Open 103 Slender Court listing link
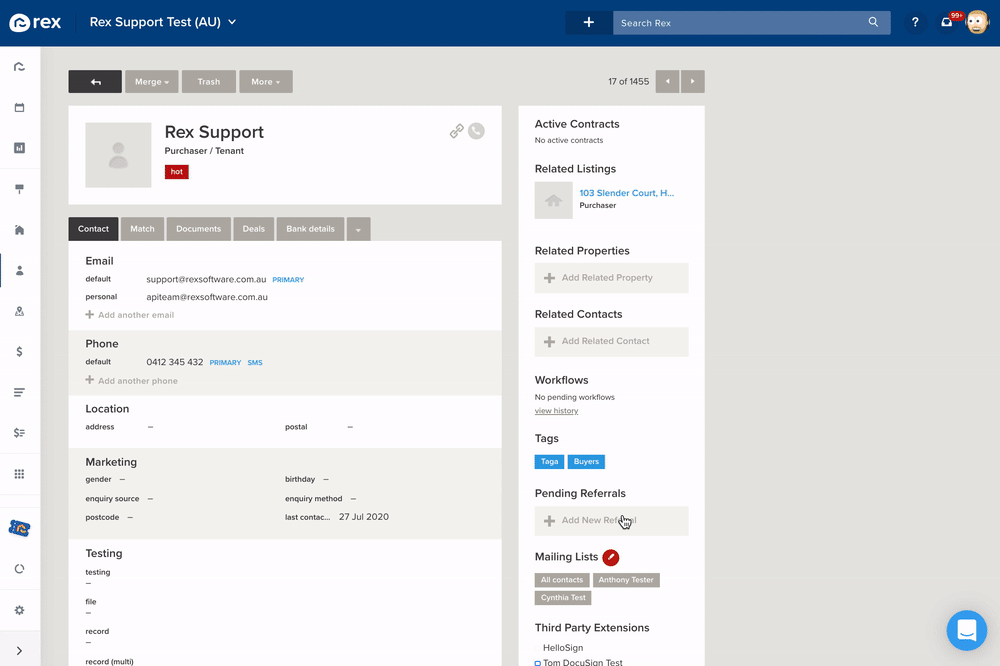The image size is (1000, 666). point(626,193)
